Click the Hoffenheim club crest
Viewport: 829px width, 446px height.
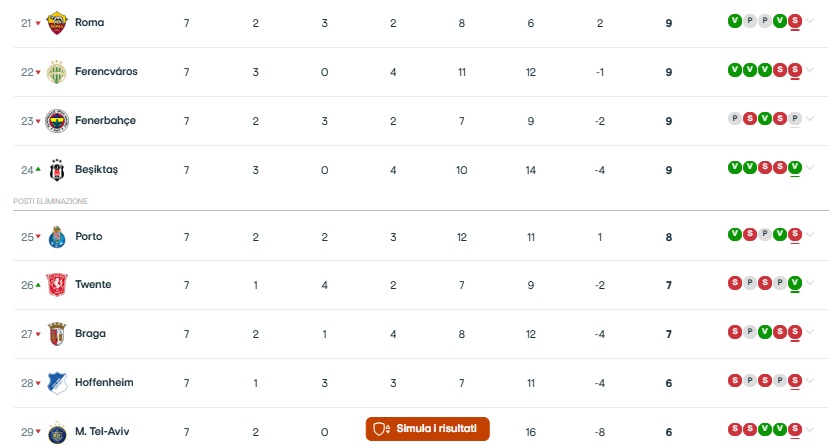(x=57, y=383)
